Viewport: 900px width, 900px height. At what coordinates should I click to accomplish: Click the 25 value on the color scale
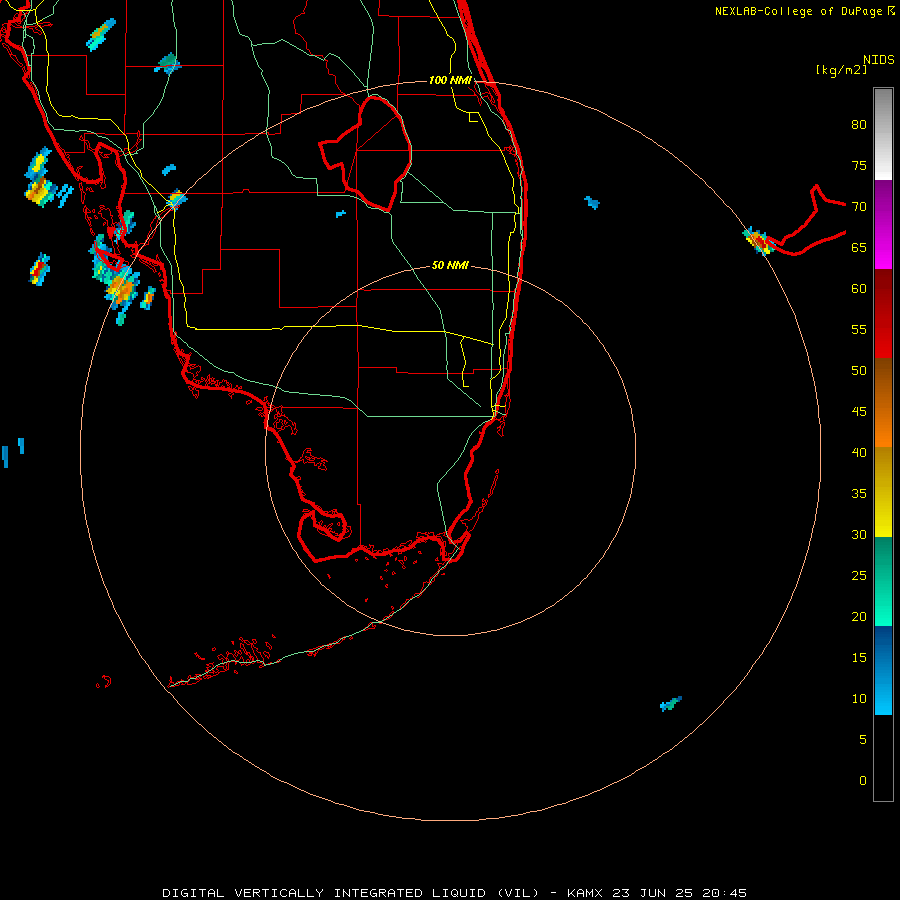[859, 575]
